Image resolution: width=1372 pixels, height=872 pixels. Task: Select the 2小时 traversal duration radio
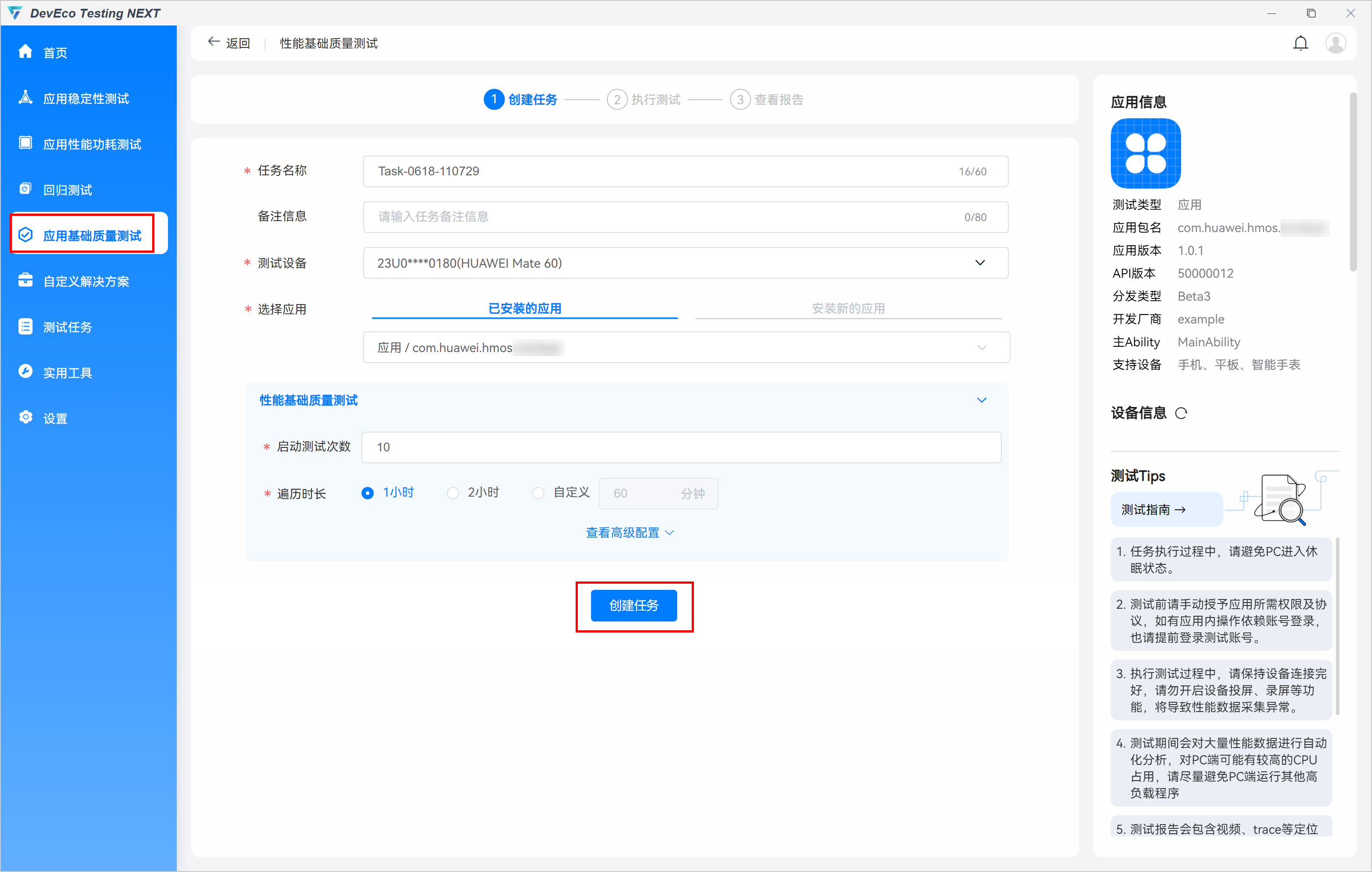[x=452, y=493]
